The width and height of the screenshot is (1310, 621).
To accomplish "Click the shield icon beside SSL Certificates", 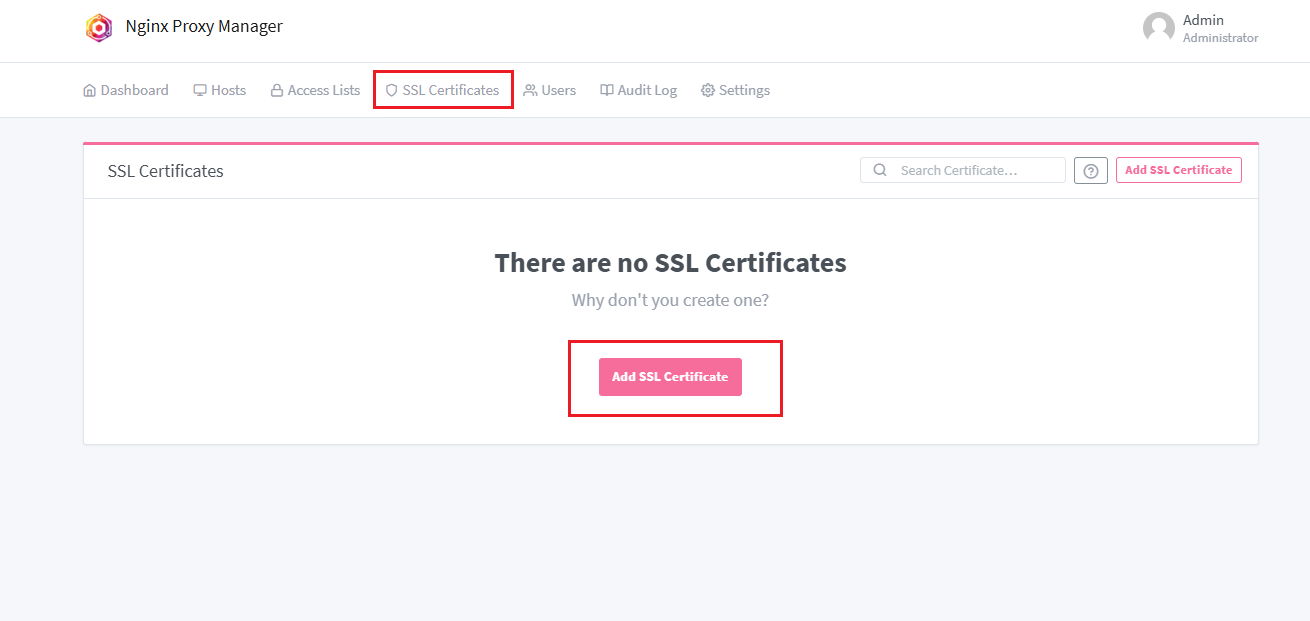I will 392,90.
